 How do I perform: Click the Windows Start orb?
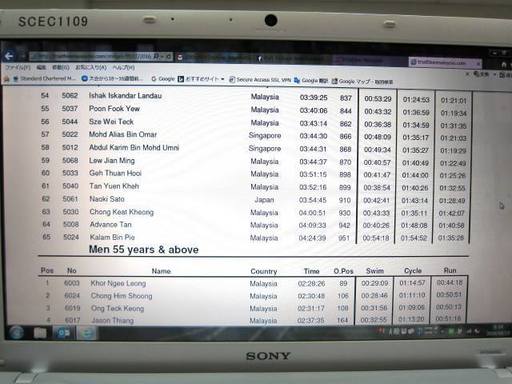[x=16, y=333]
